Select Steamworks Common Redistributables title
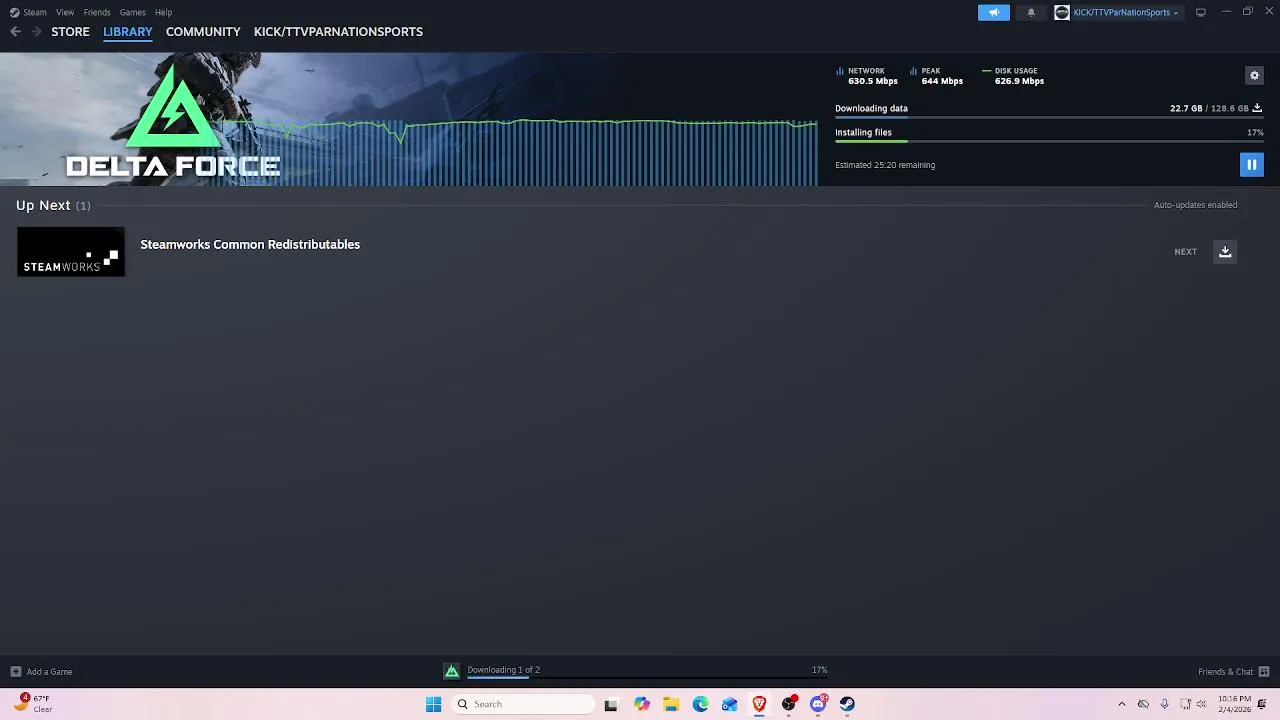The height and width of the screenshot is (720, 1280). (250, 244)
